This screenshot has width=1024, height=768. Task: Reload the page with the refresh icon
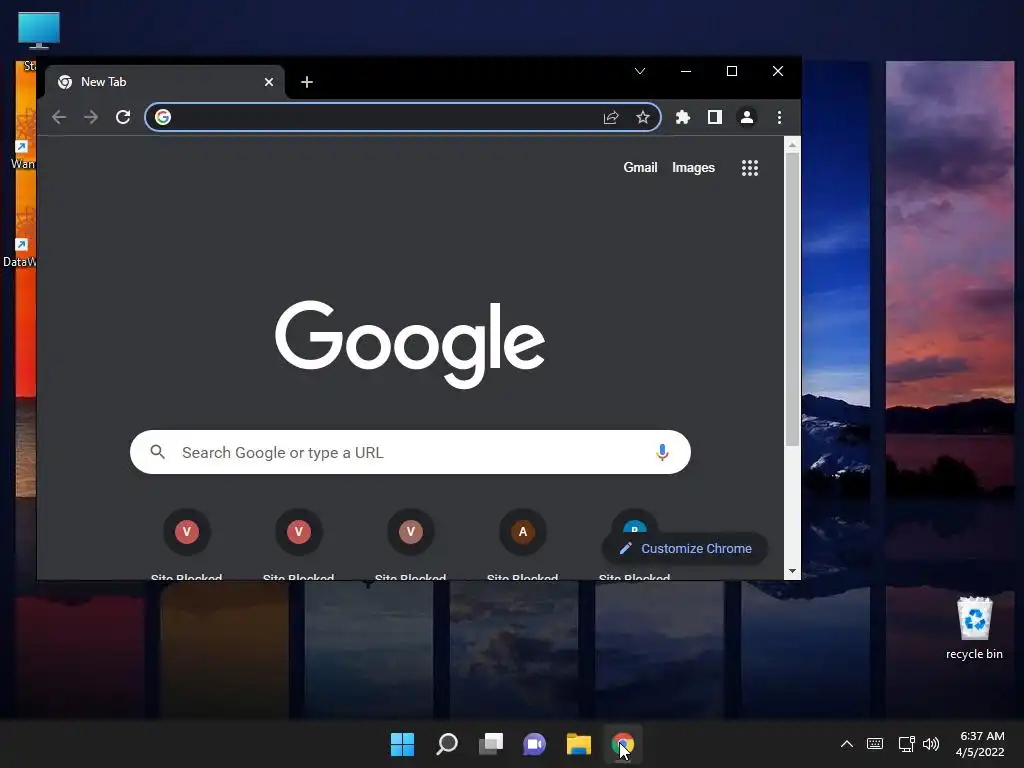[x=123, y=118]
